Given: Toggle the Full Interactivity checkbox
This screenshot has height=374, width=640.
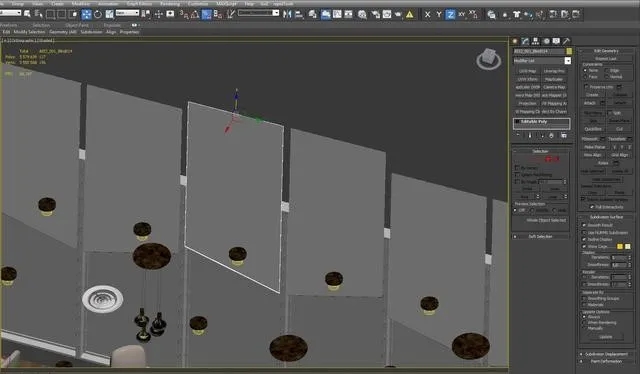Looking at the screenshot, I should tap(592, 207).
